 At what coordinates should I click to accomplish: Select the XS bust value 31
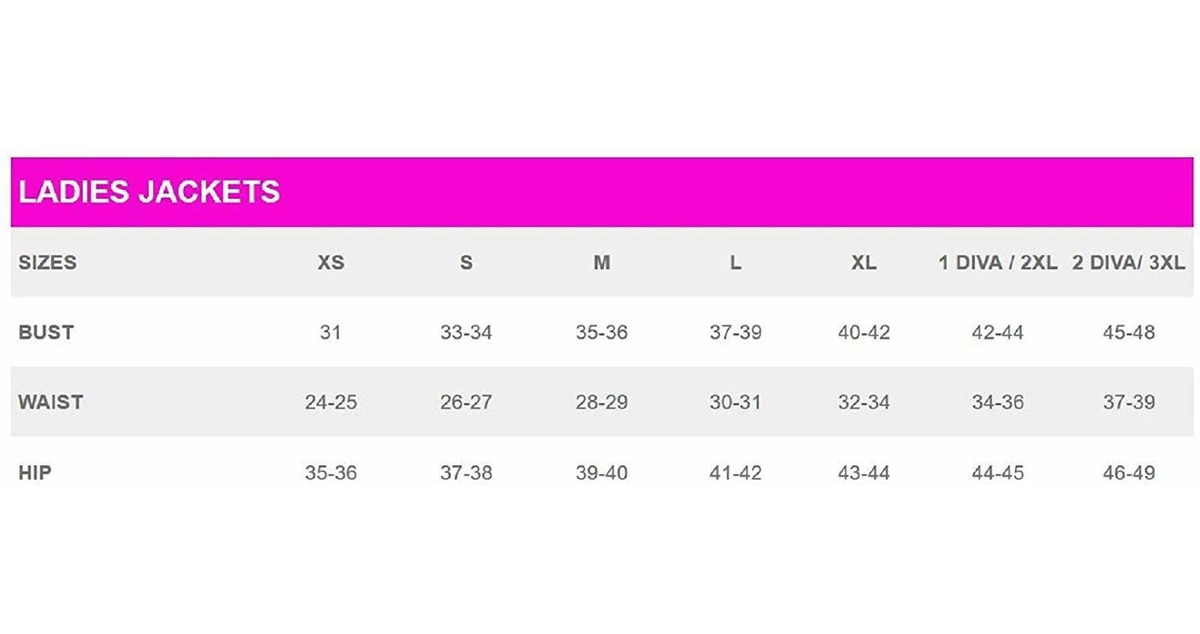pyautogui.click(x=331, y=333)
